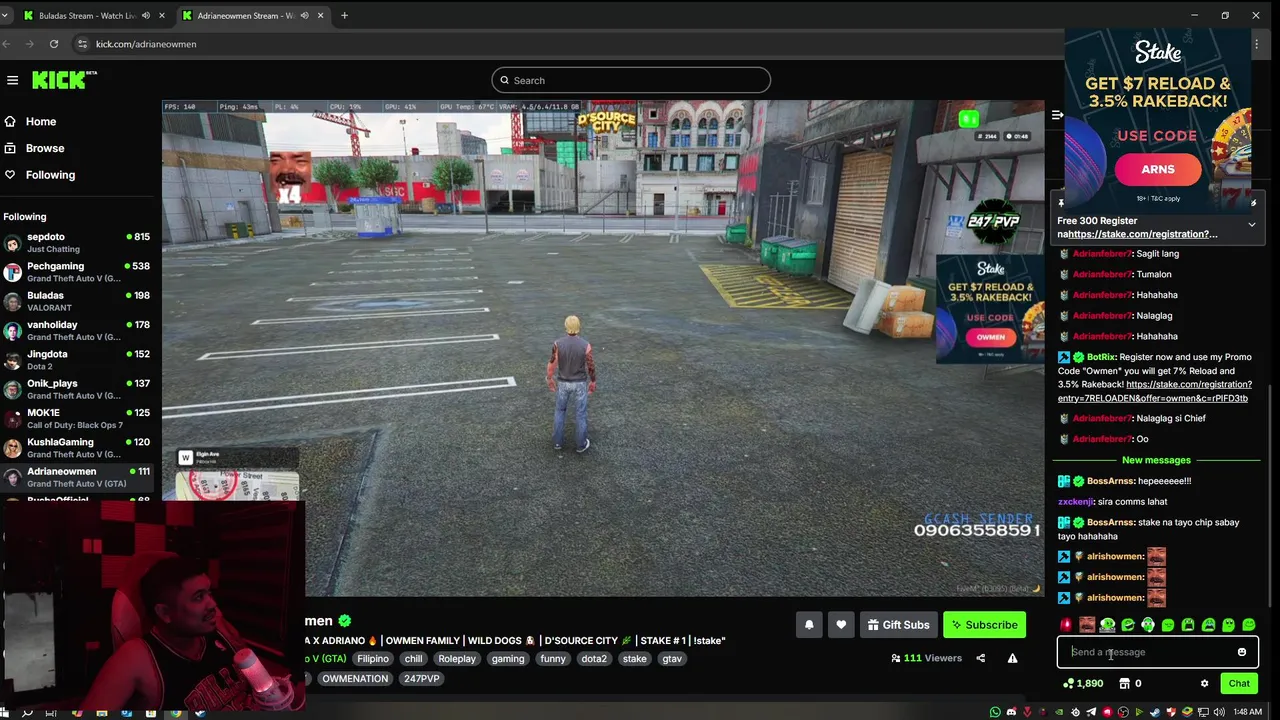Subscribe to Adrianeowmen's channel
Image resolution: width=1280 pixels, height=720 pixels.
point(984,625)
